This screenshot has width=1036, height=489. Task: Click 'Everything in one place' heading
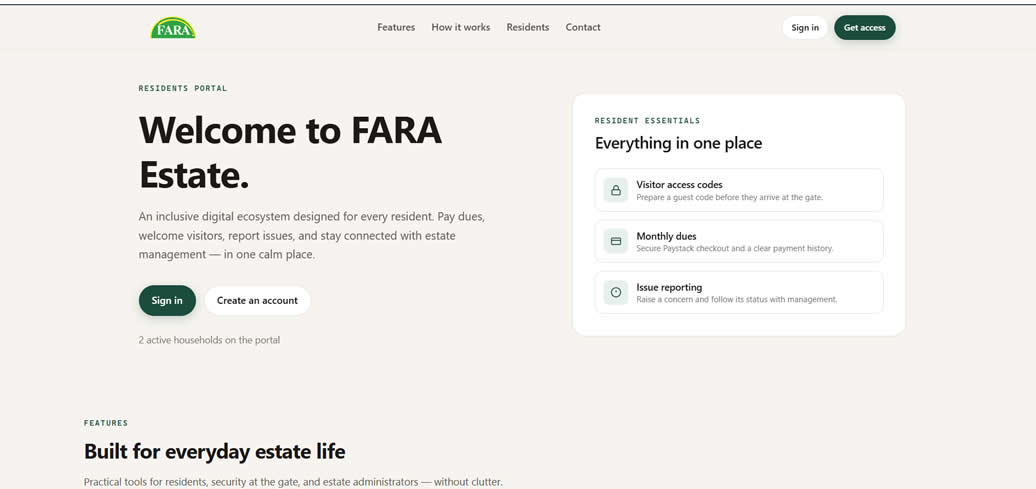click(x=678, y=143)
